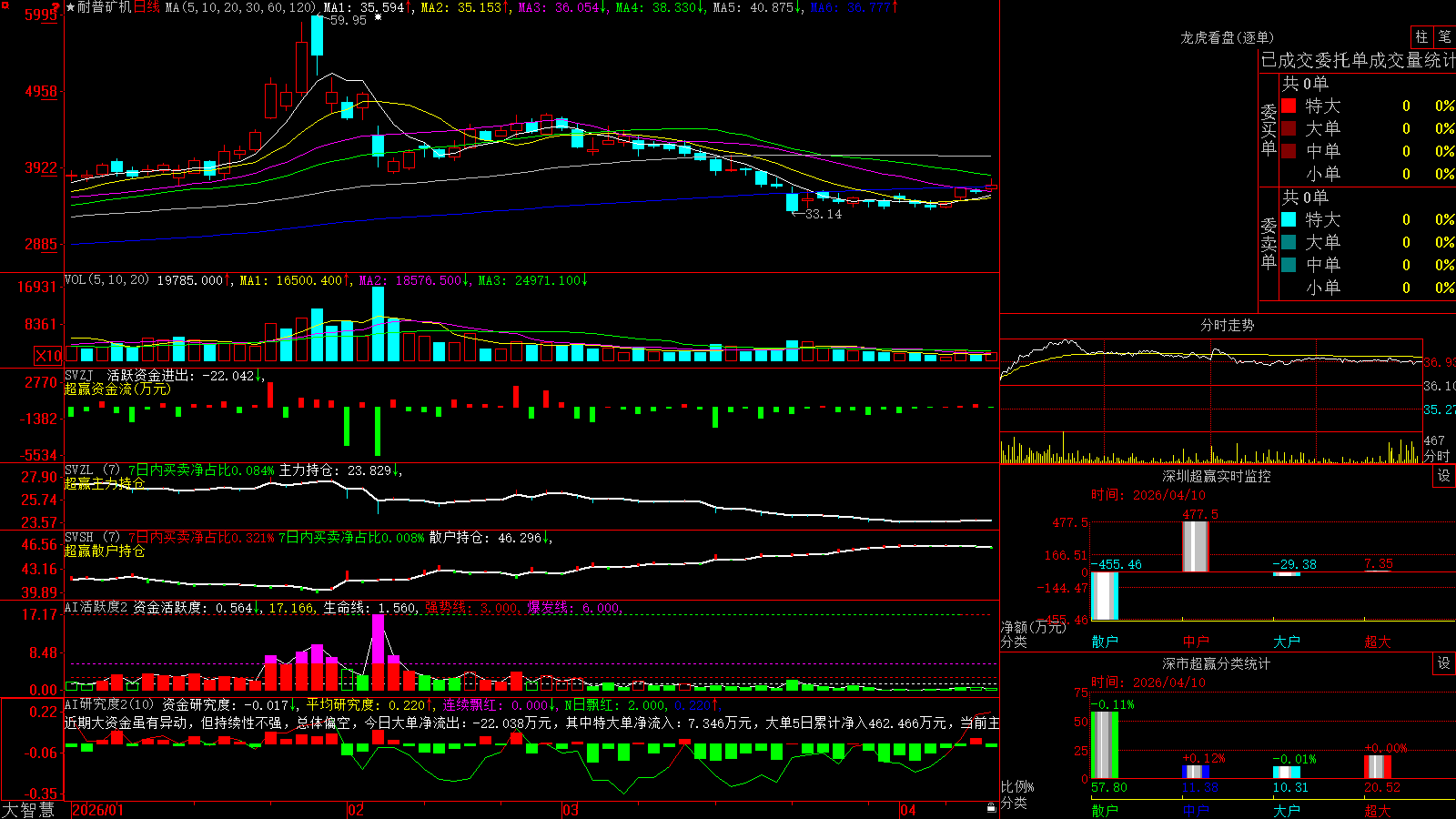Click the 超赢主力持仓 label
The height and width of the screenshot is (819, 1456).
pyautogui.click(x=105, y=483)
